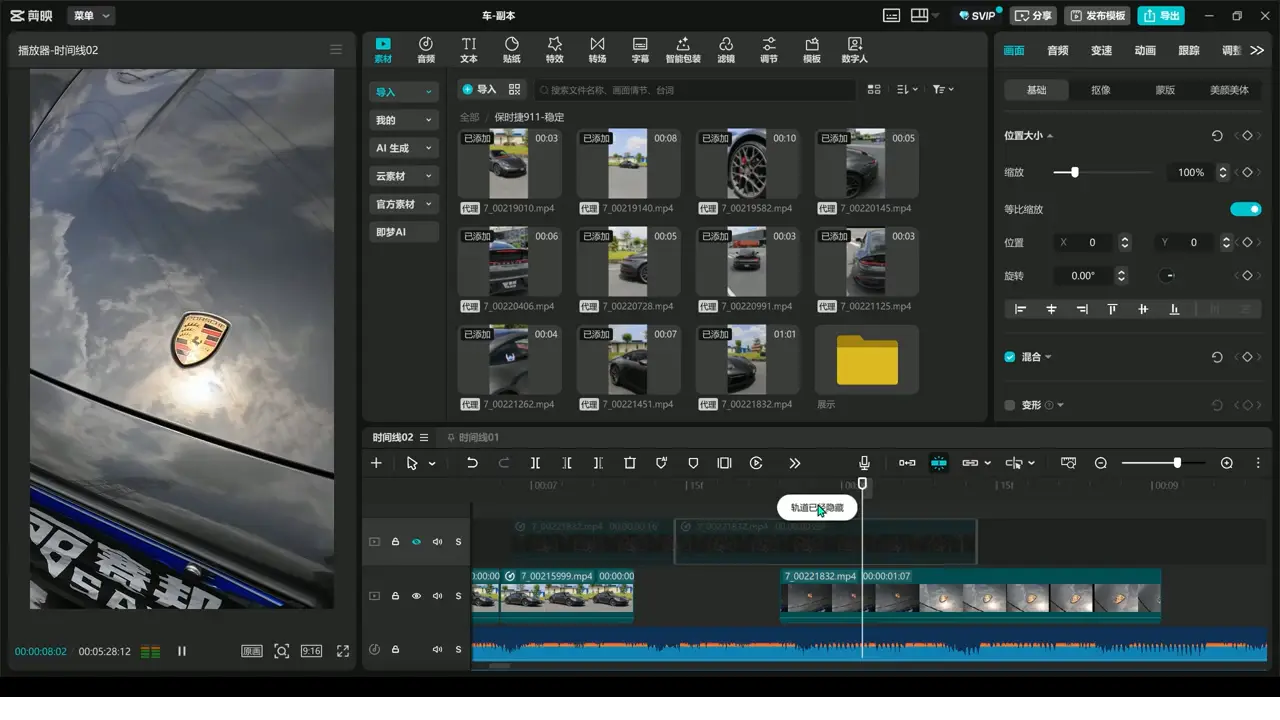
Task: Click the keyframe diamond for 缩放
Action: click(x=1247, y=173)
